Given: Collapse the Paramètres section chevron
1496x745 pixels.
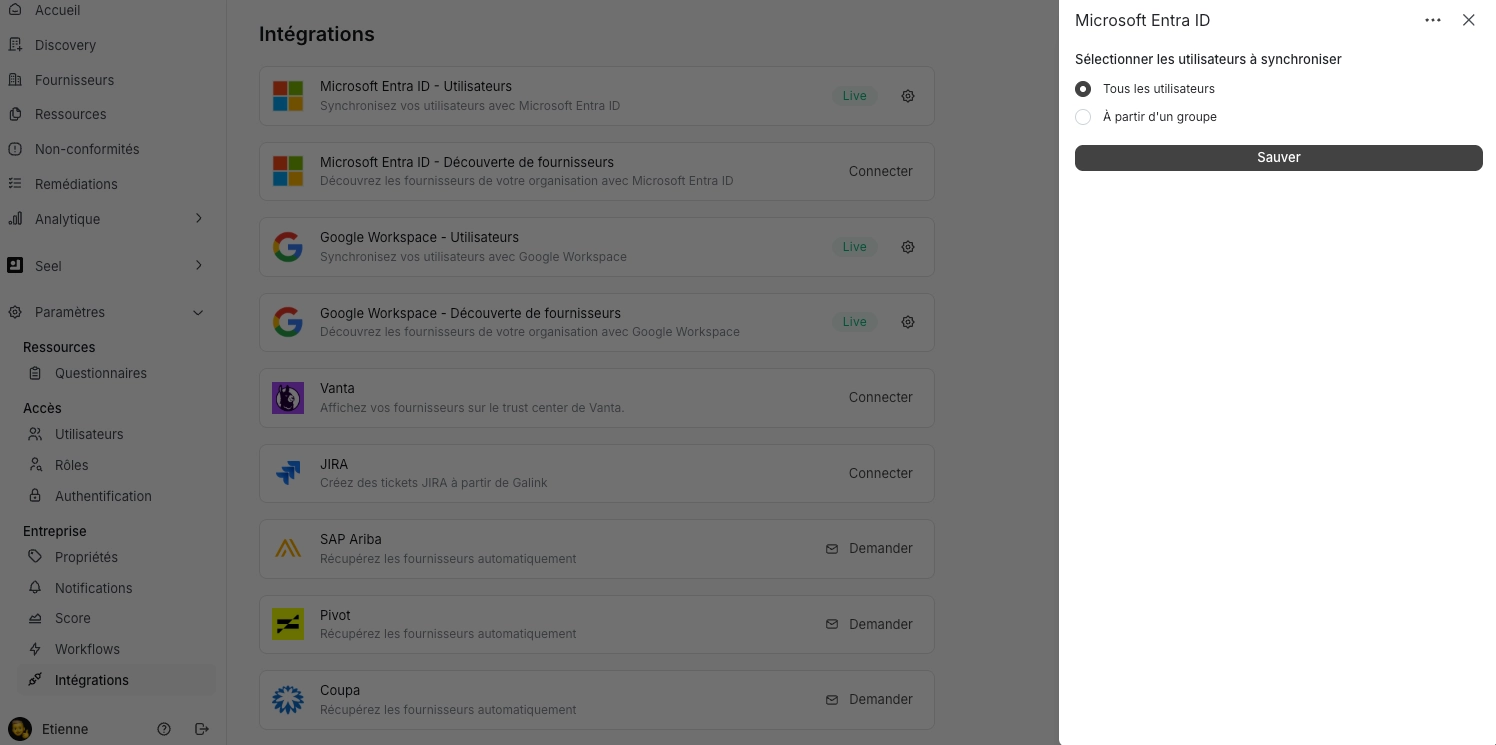Looking at the screenshot, I should (x=198, y=313).
